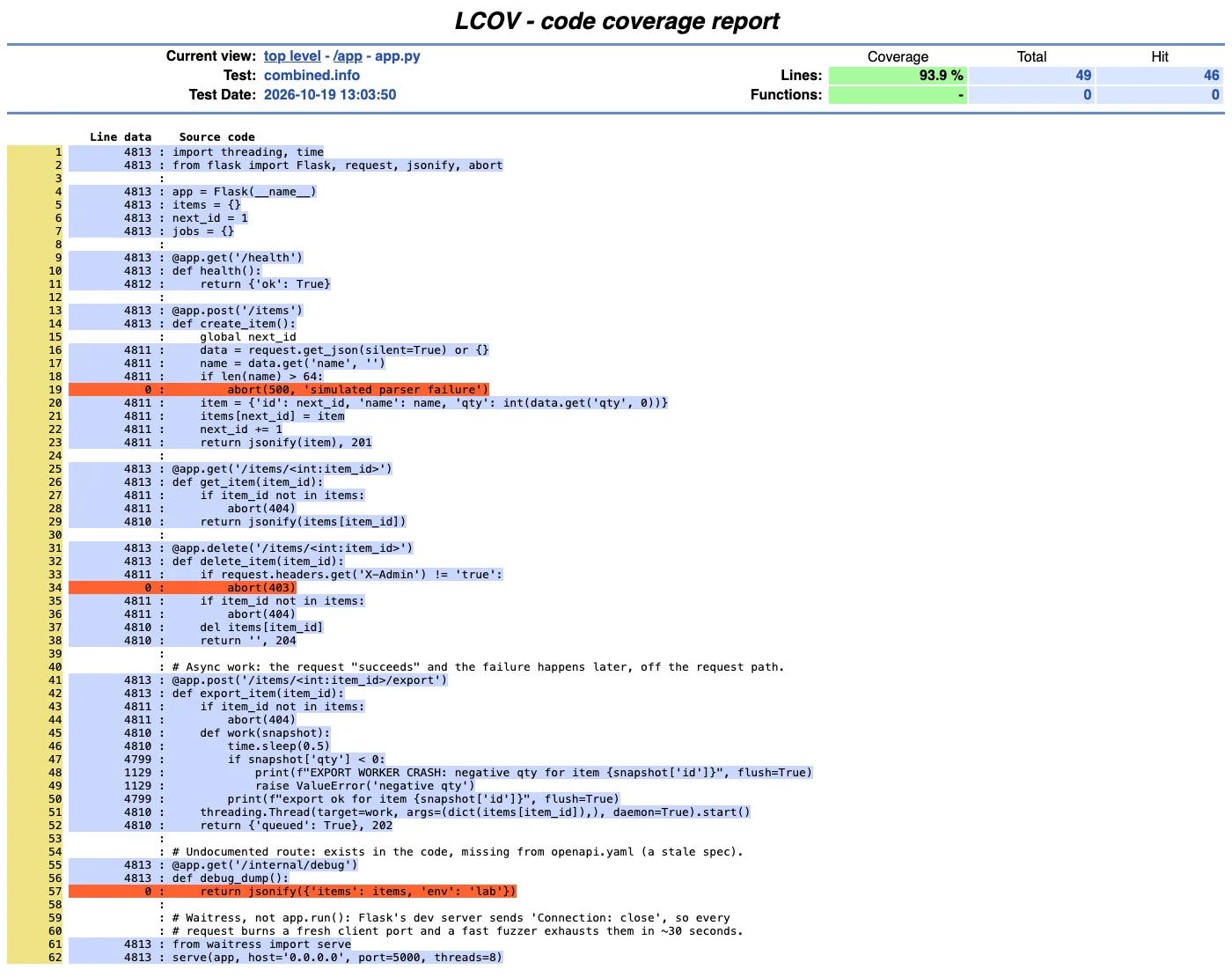Click the test date "2026-10-19 13:03:50"
This screenshot has width=1232, height=977.
pos(330,95)
